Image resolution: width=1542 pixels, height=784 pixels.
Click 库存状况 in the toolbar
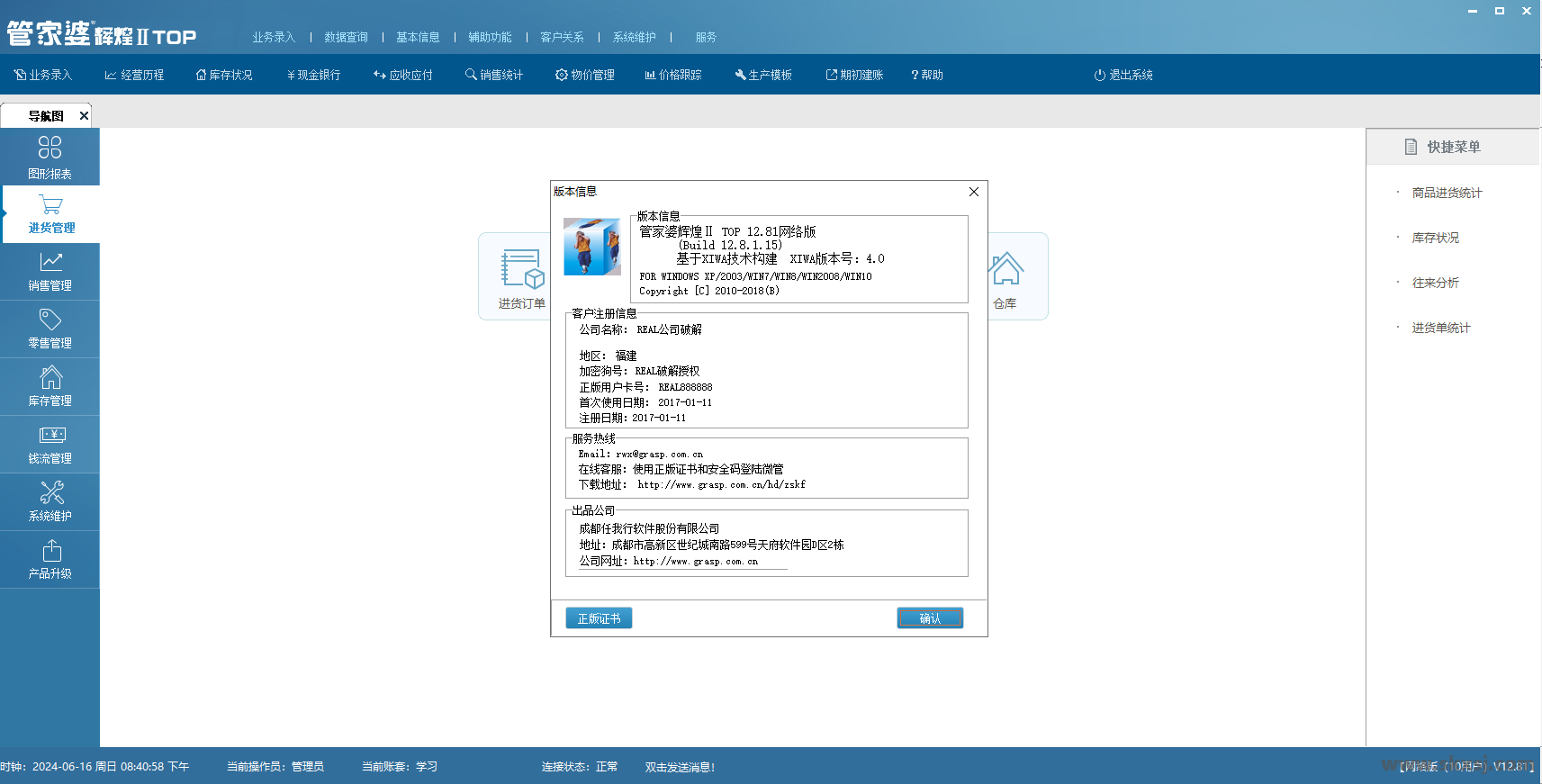pos(224,75)
